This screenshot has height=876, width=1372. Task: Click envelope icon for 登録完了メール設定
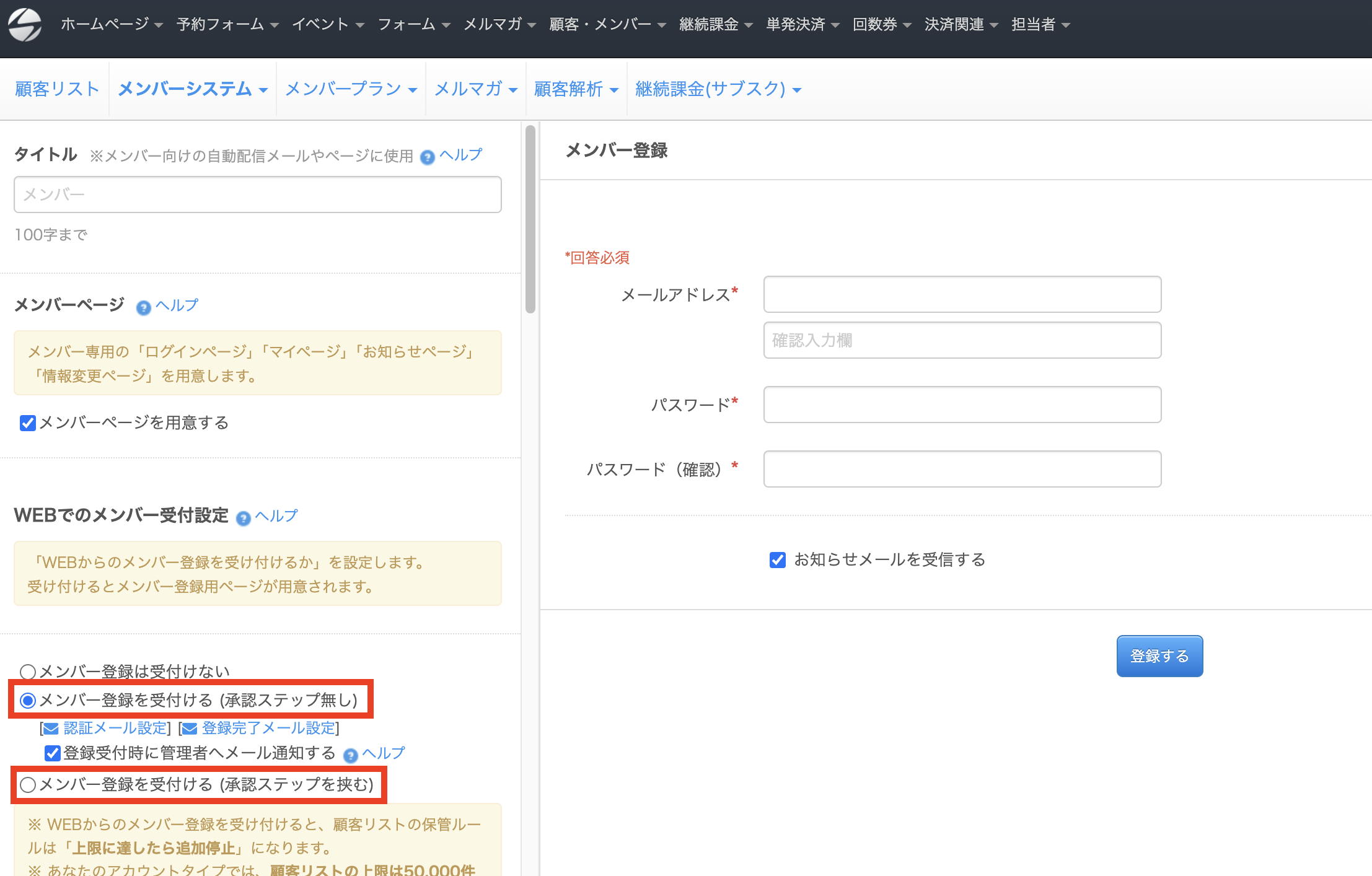pos(189,729)
